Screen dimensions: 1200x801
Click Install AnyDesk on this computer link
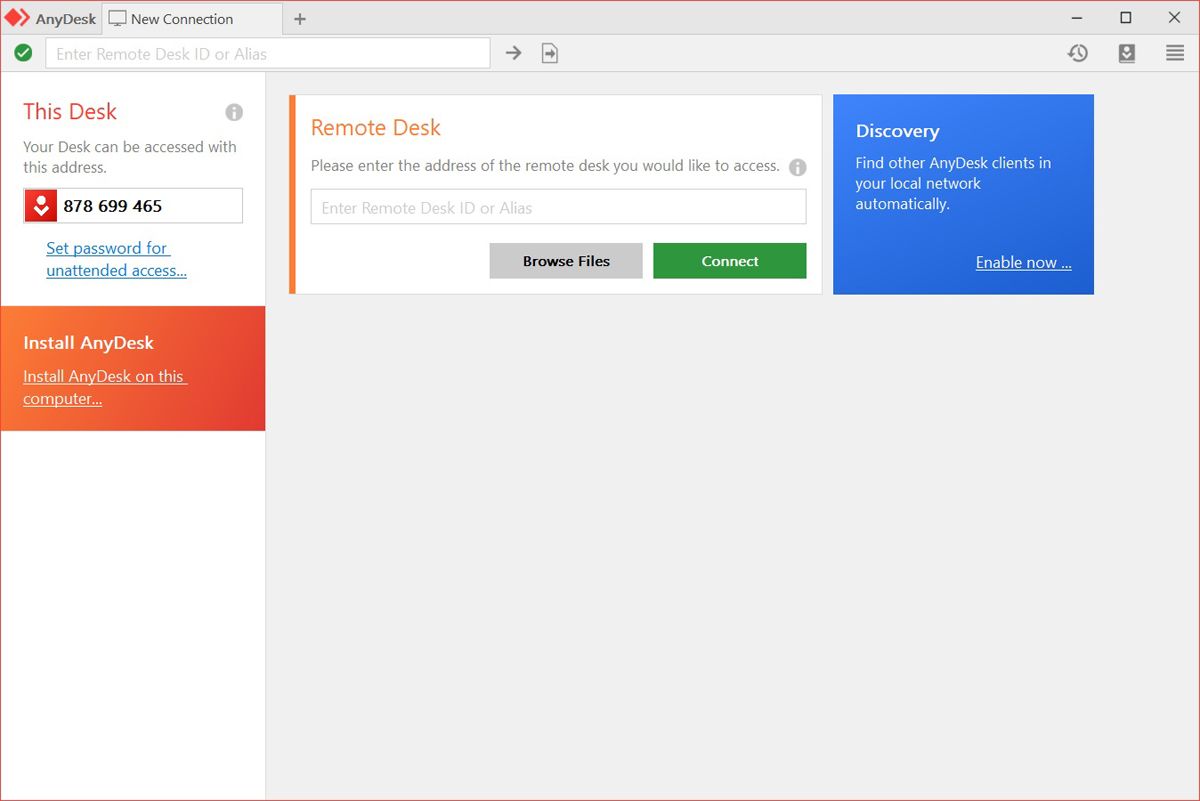pyautogui.click(x=105, y=387)
